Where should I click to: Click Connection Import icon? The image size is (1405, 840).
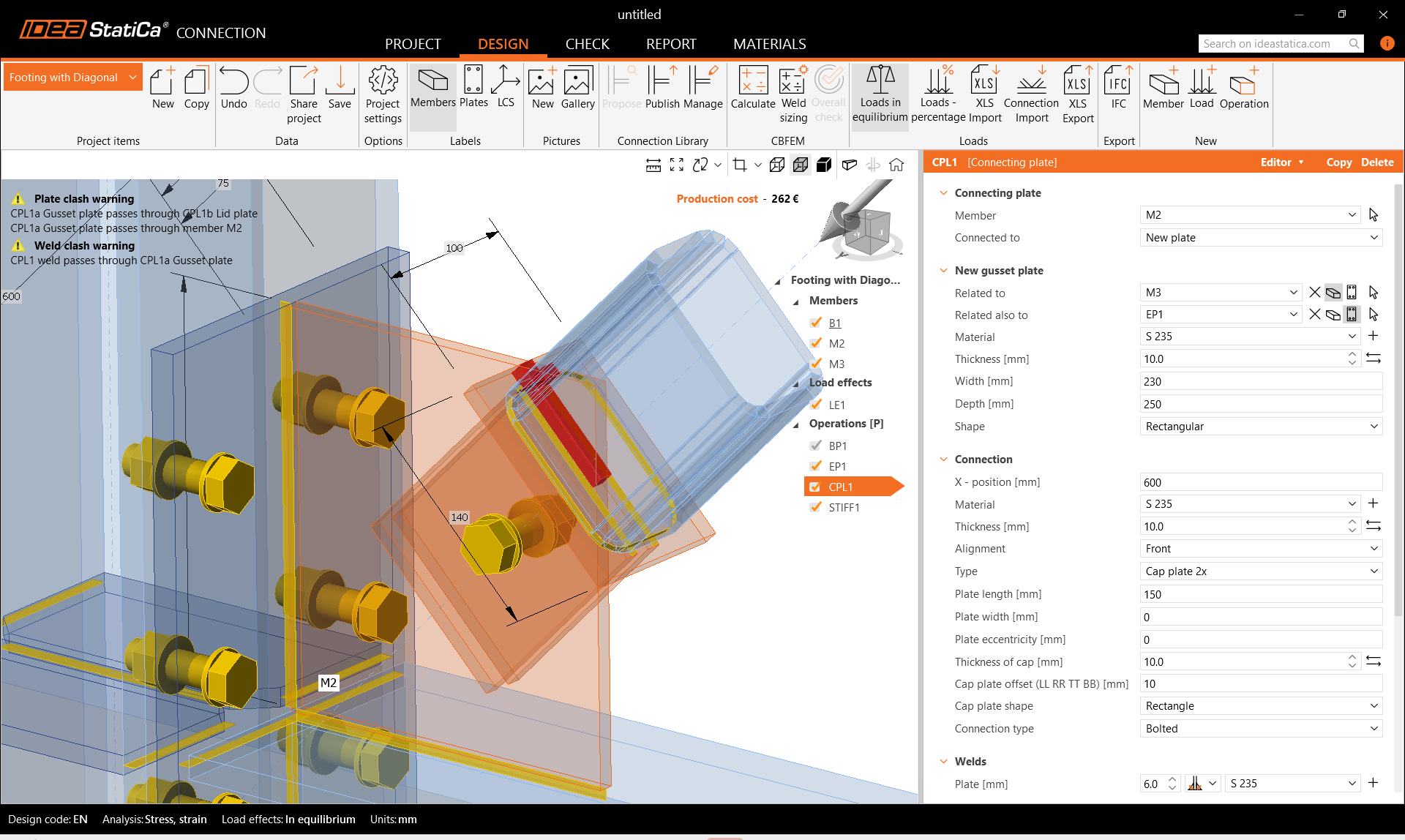point(1031,95)
